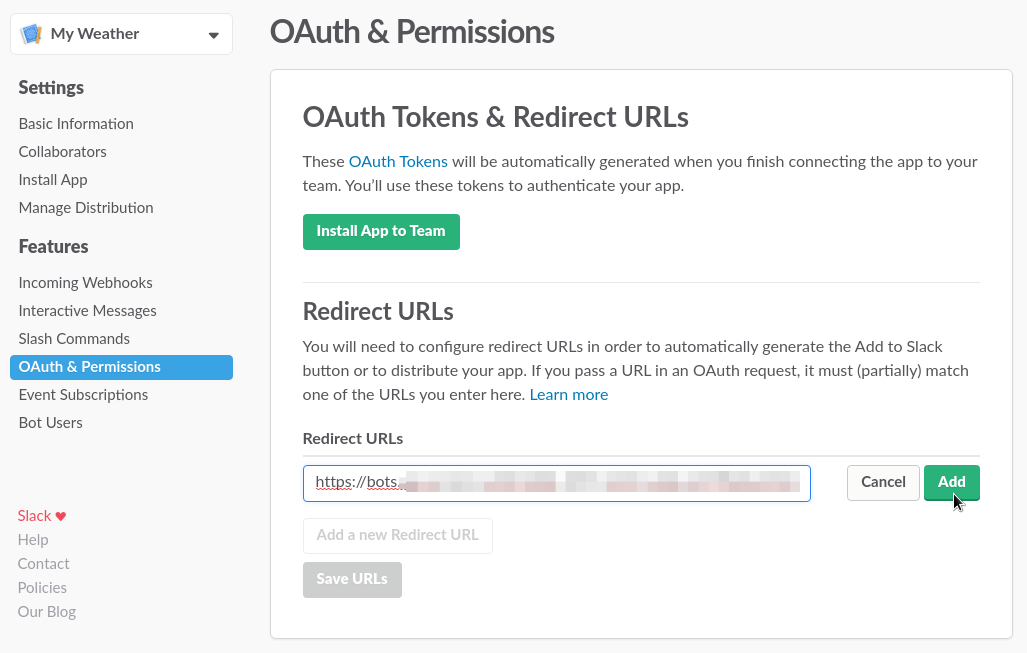Image resolution: width=1027 pixels, height=653 pixels.
Task: Follow the Learn more link
Action: point(569,395)
